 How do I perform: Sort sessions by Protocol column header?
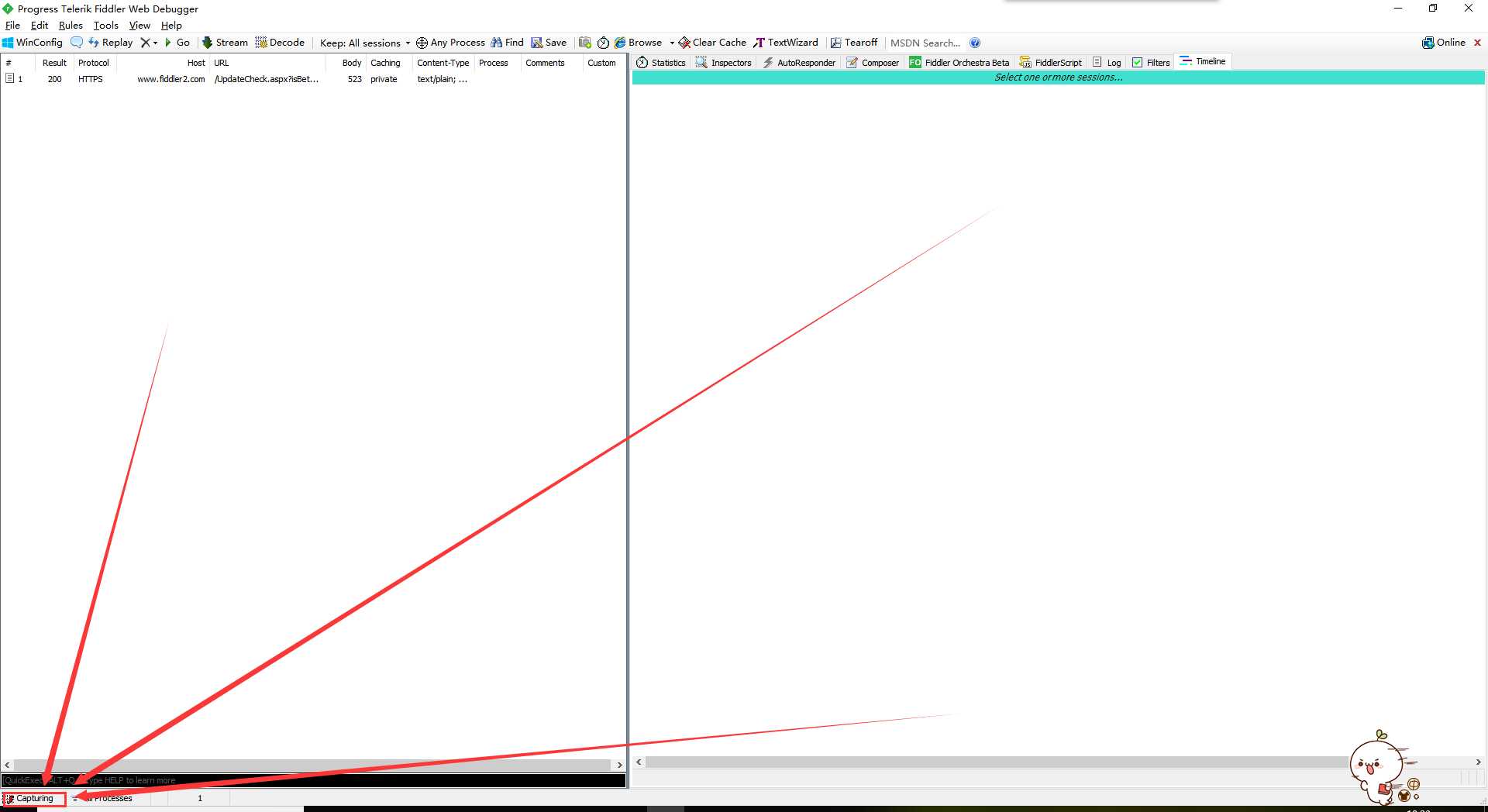coord(94,63)
